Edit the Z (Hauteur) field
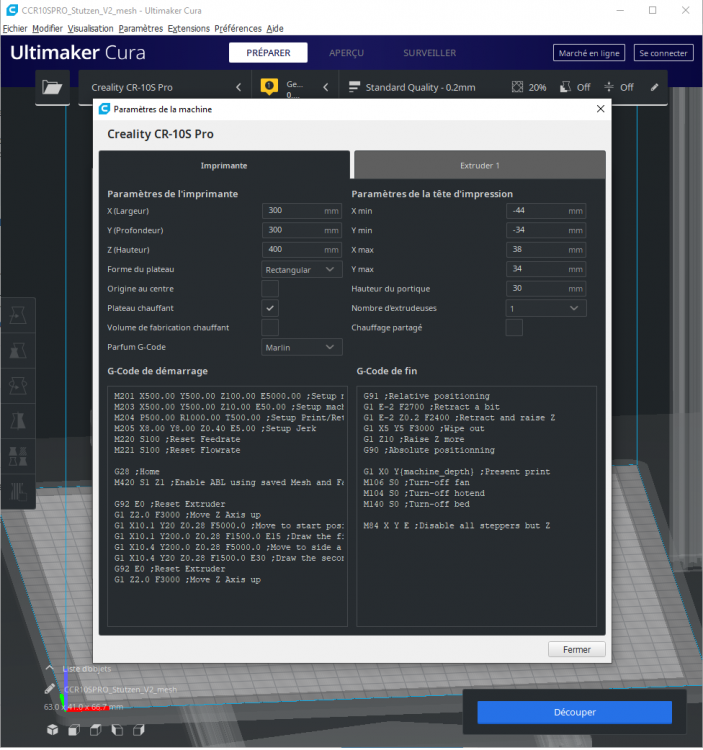 click(302, 250)
